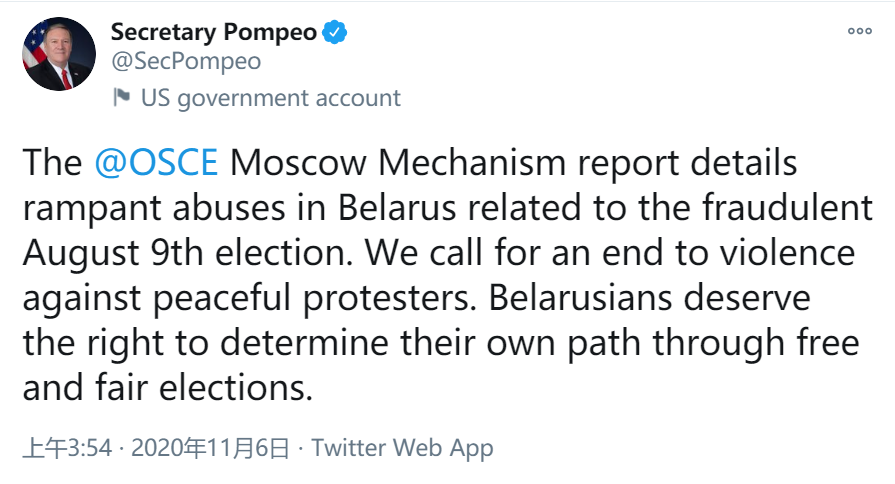Image resolution: width=895 pixels, height=484 pixels.
Task: Click the blue verified badge
Action: click(335, 32)
